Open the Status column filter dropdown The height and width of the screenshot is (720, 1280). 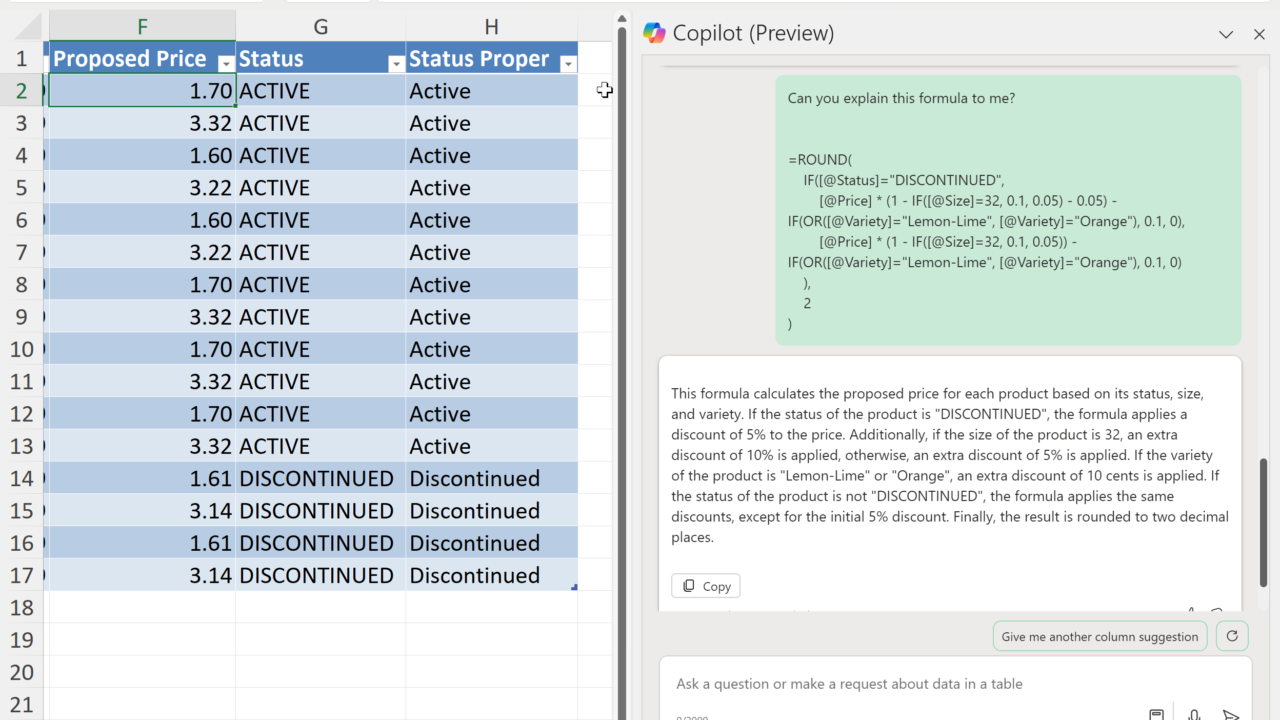click(396, 64)
